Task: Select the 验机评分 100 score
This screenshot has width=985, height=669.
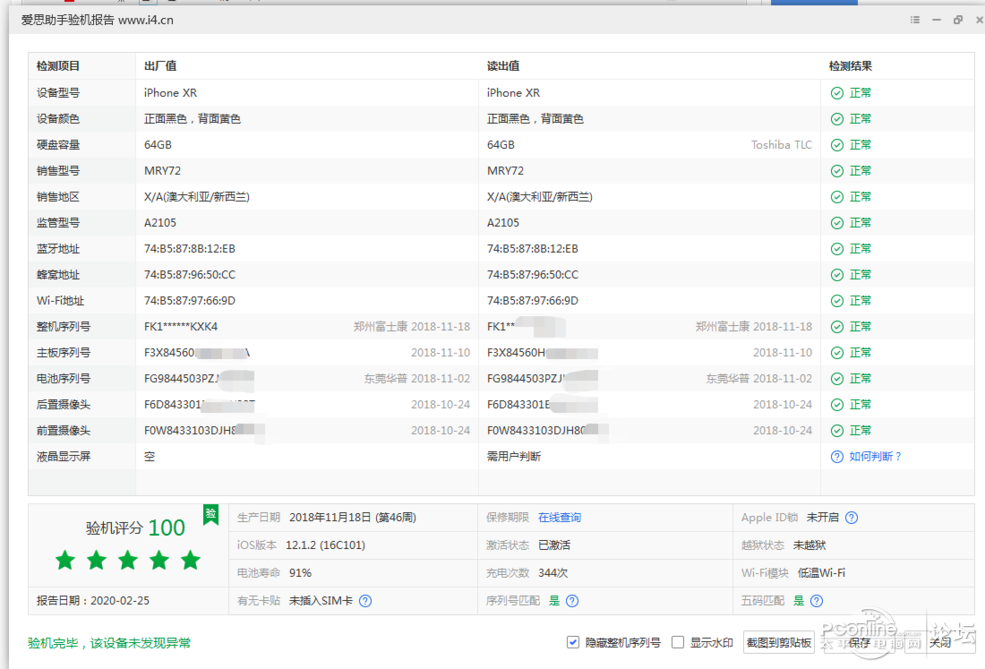Action: click(x=135, y=528)
